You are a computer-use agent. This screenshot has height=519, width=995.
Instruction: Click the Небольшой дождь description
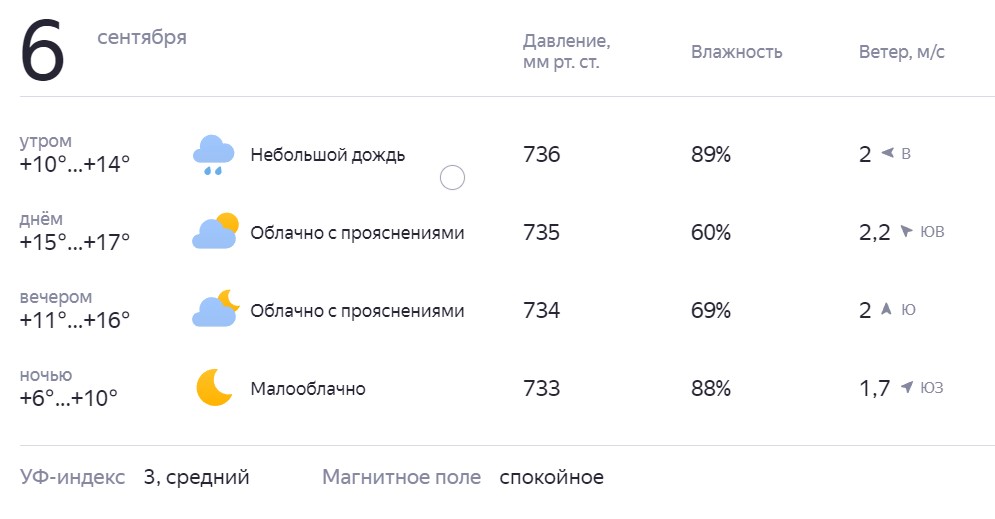pos(327,155)
